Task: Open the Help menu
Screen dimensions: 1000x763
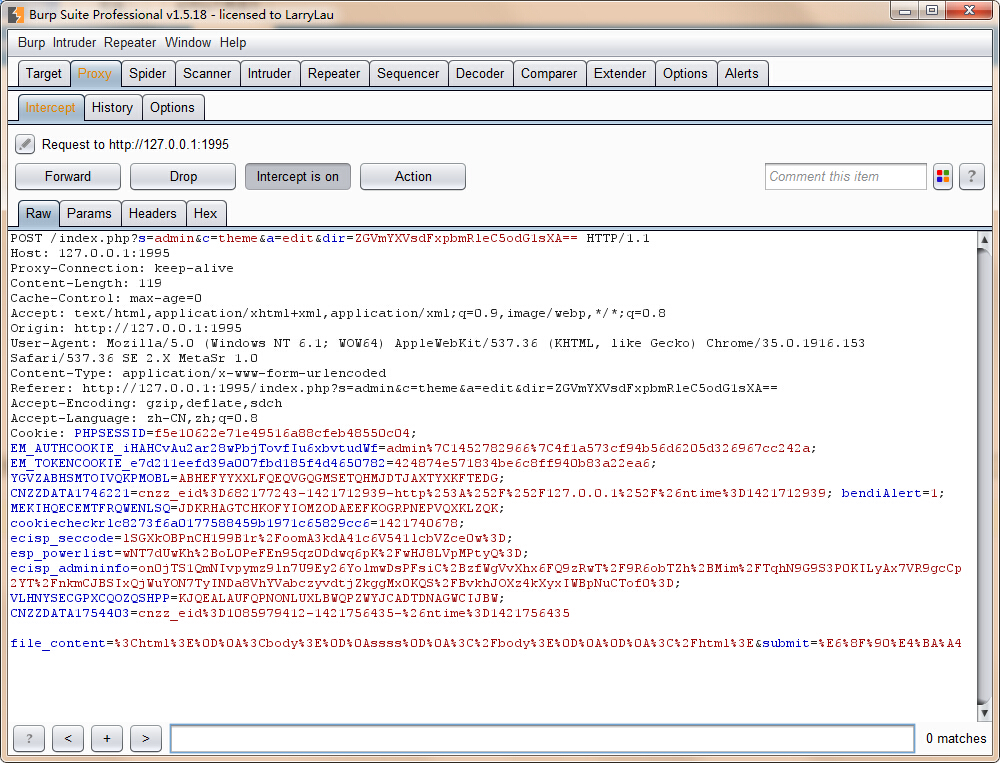Action: click(233, 43)
